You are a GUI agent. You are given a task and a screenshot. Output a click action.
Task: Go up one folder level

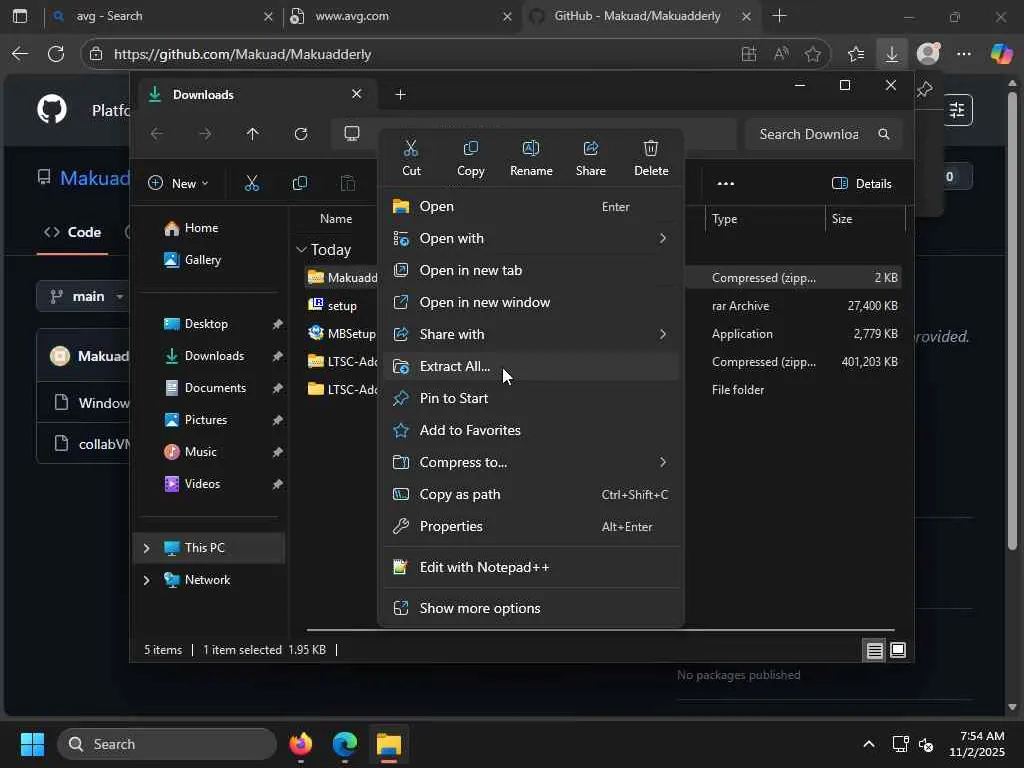[253, 134]
